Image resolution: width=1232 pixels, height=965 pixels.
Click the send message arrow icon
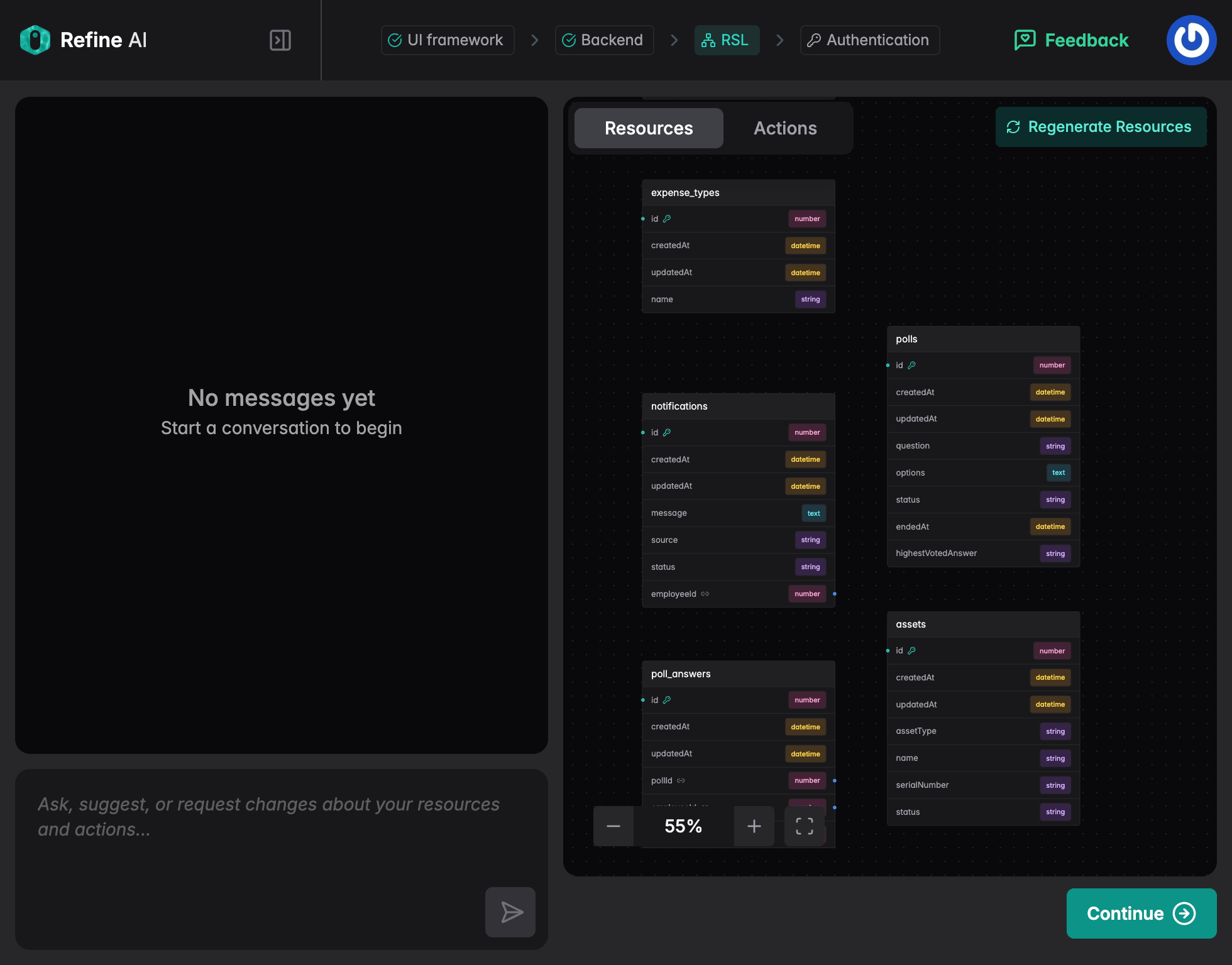510,912
